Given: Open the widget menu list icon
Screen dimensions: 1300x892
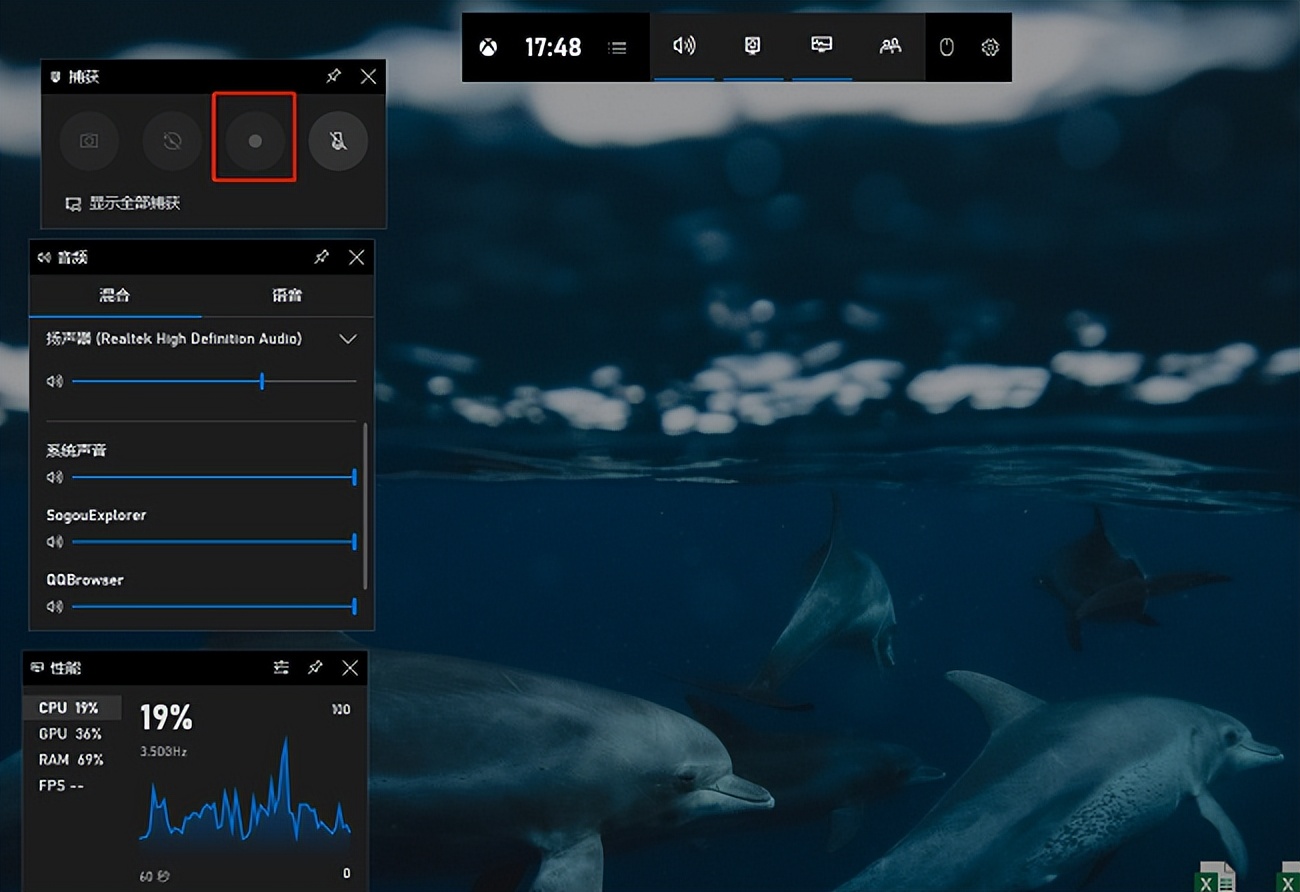Looking at the screenshot, I should [618, 47].
